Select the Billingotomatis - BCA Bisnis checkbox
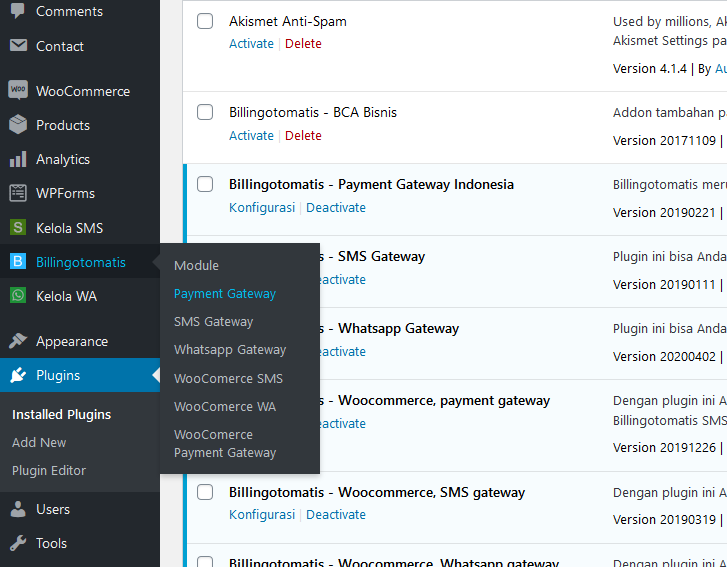This screenshot has height=567, width=727. pos(205,112)
